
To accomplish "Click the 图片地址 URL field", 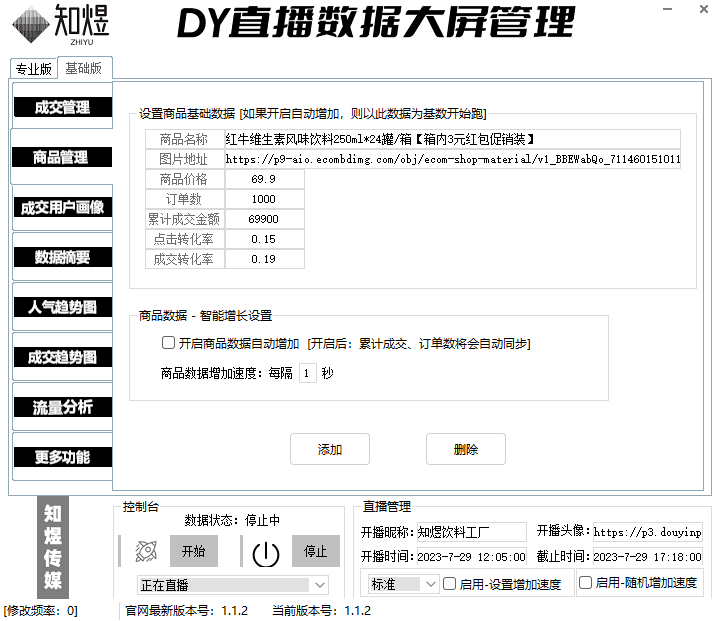I will [453, 159].
